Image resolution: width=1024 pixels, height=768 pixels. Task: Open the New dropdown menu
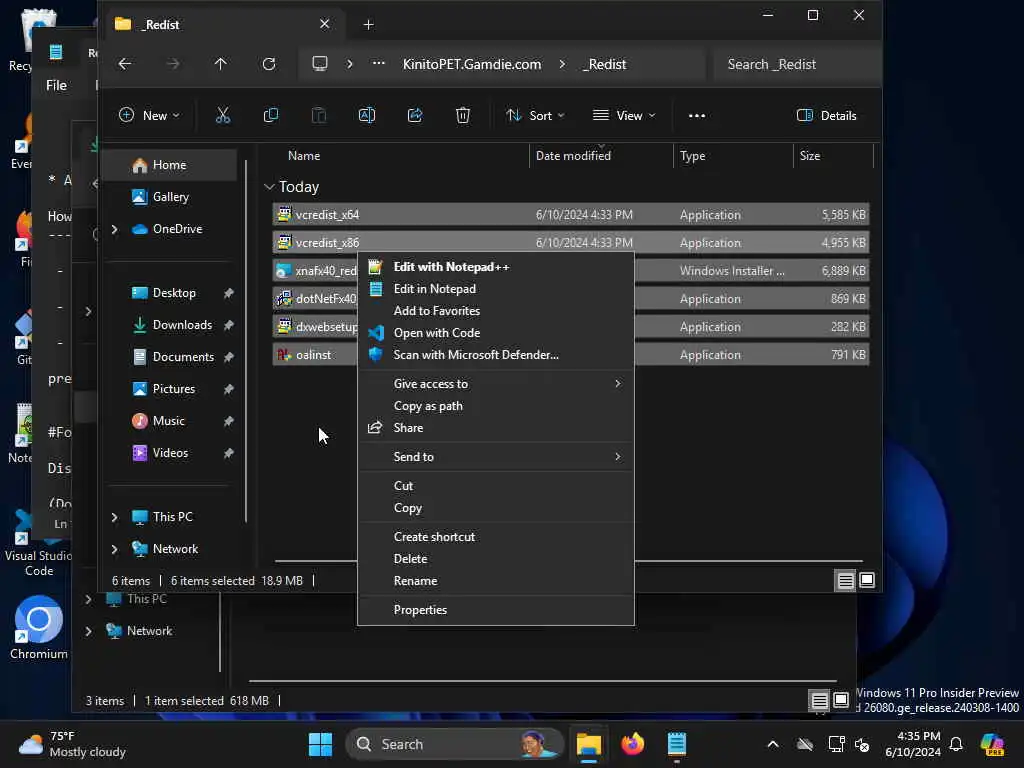click(150, 116)
